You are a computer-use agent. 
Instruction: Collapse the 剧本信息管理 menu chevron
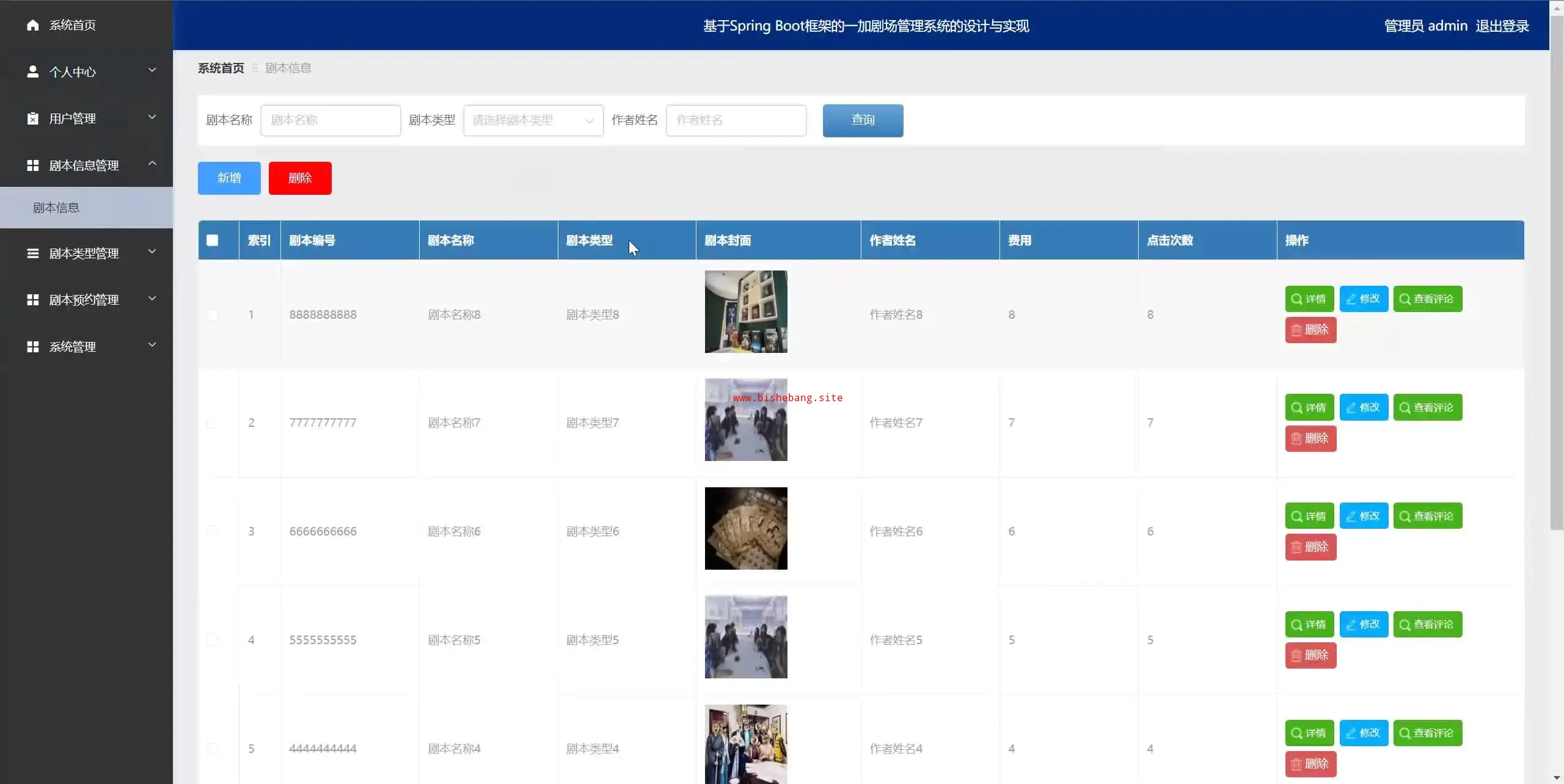[152, 164]
